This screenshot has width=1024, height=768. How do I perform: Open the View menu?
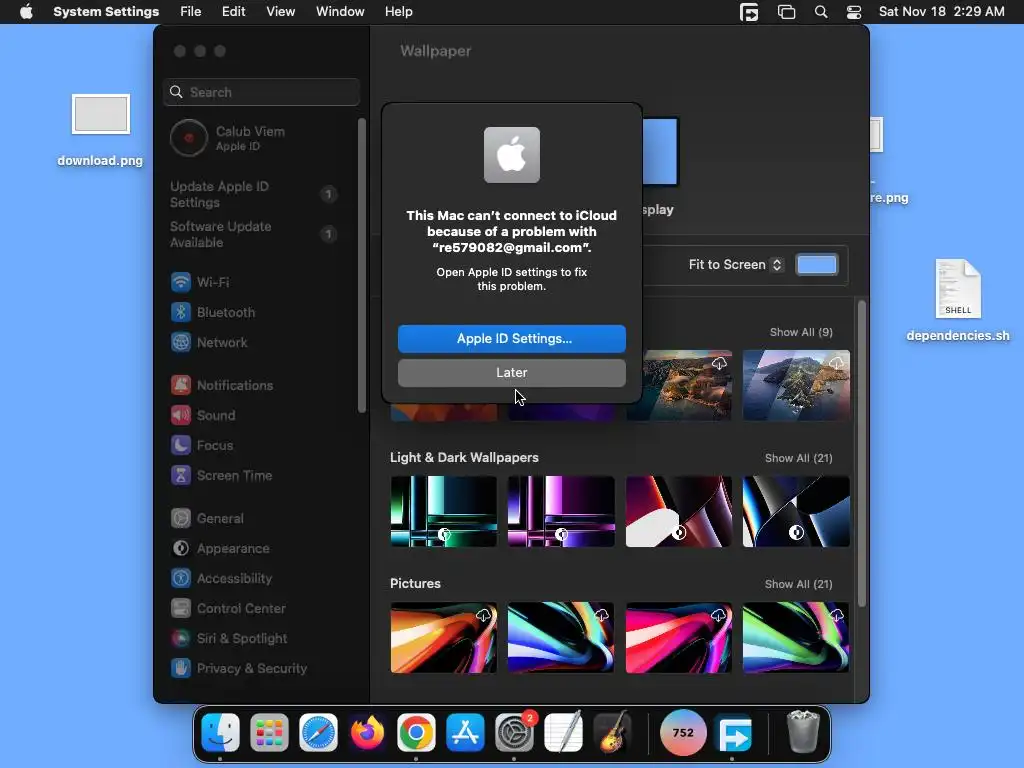coord(280,11)
